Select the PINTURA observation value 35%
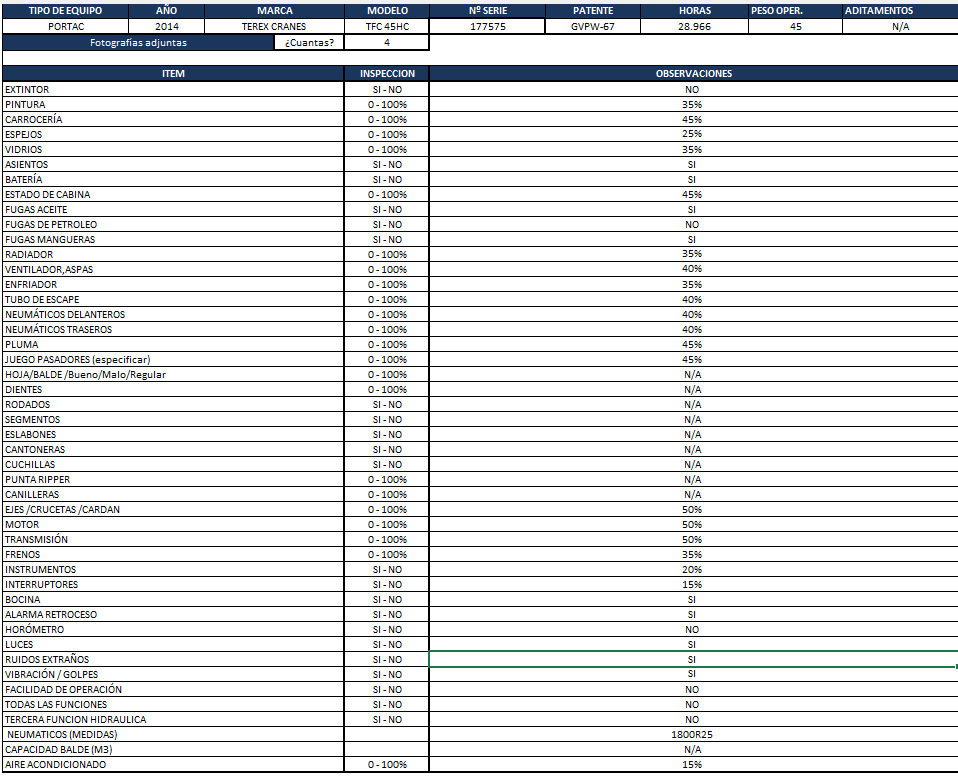Image resolution: width=958 pixels, height=784 pixels. coord(693,104)
